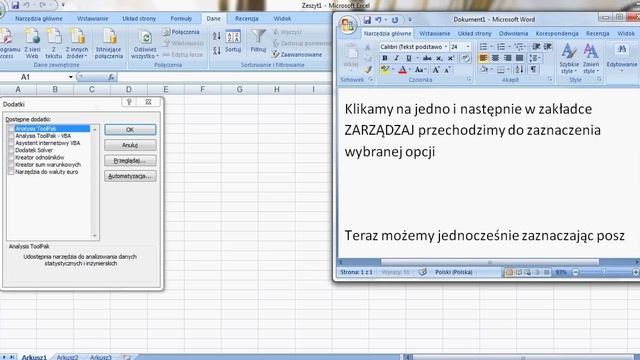This screenshot has width=640, height=360.
Task: Center align text in Word
Action: [x=495, y=58]
